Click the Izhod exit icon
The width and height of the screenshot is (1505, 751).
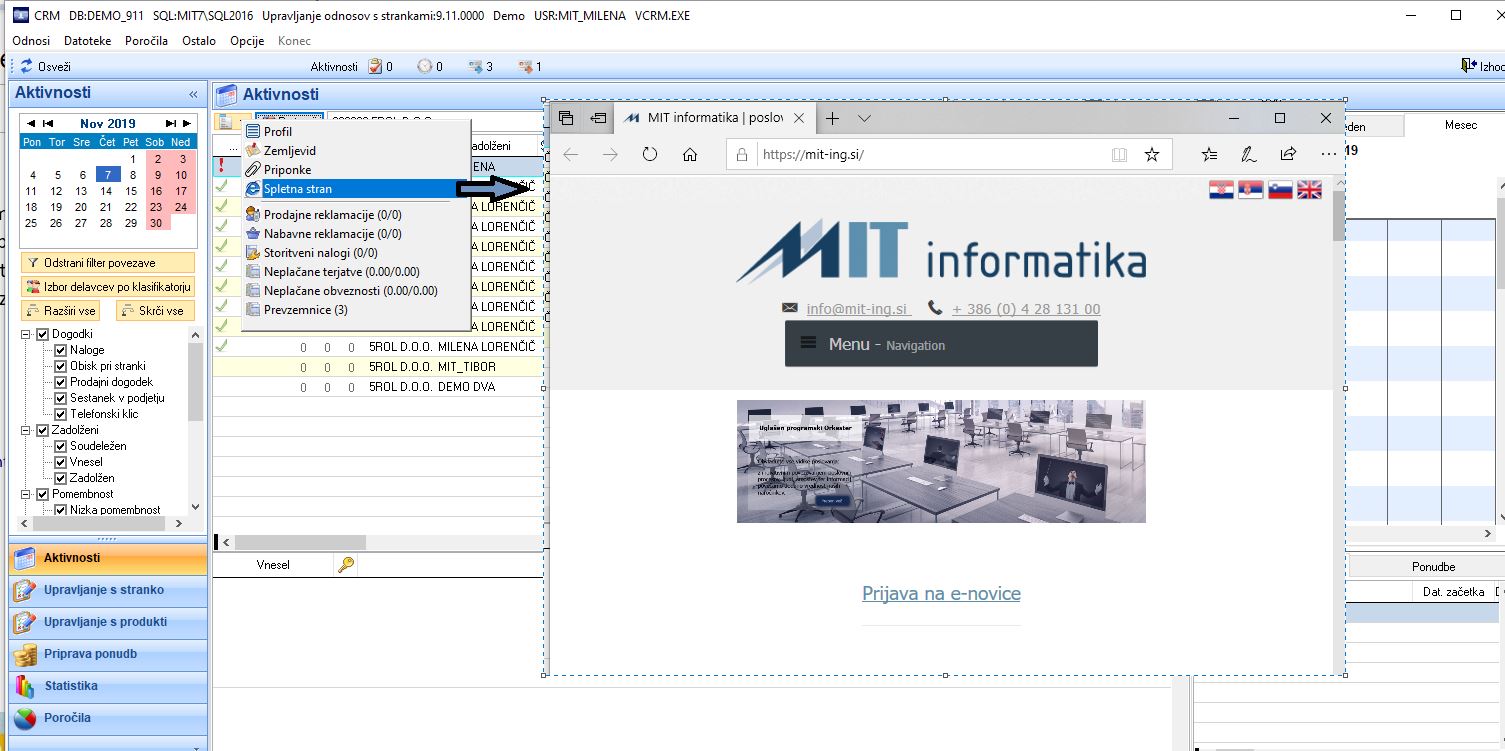(1467, 66)
